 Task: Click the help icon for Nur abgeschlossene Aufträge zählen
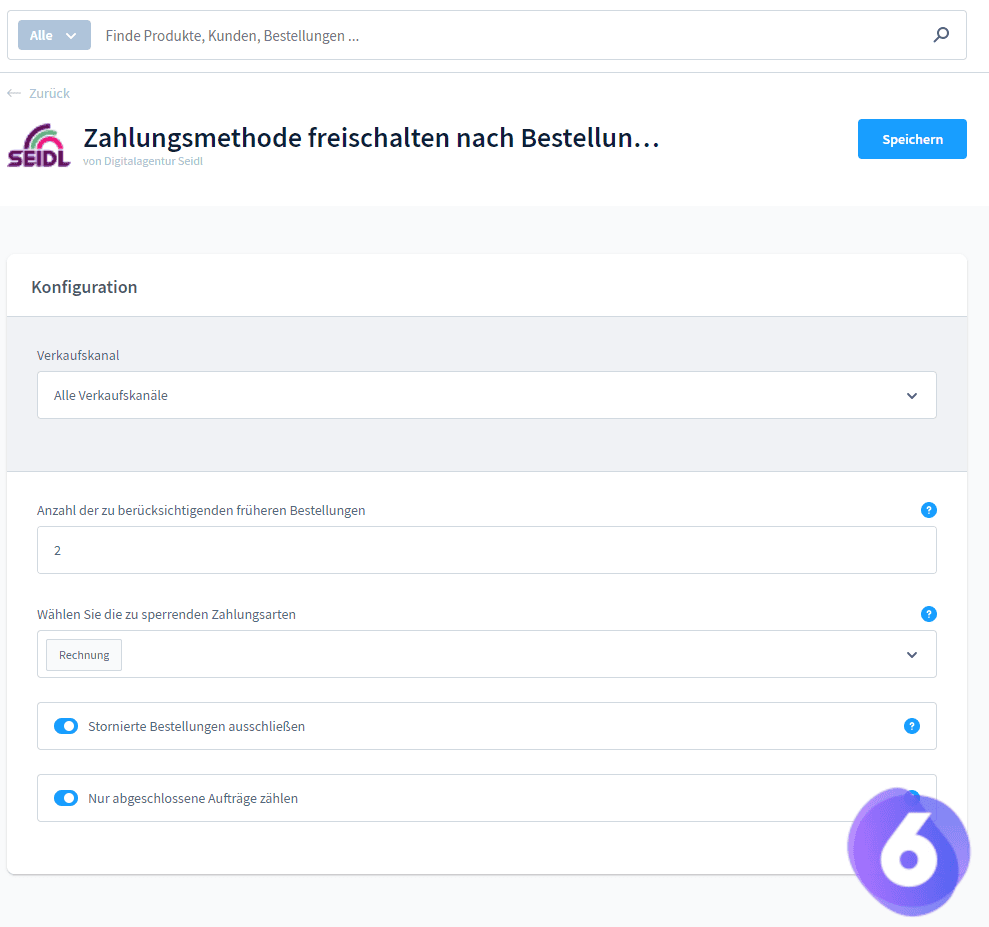coord(911,798)
